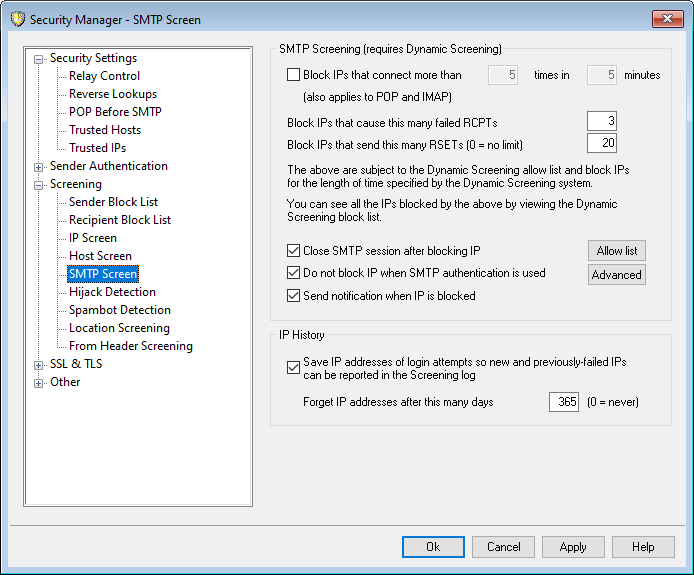Viewport: 694px width, 575px height.
Task: Expand the Sender Authentication tree node
Action: pyautogui.click(x=39, y=167)
